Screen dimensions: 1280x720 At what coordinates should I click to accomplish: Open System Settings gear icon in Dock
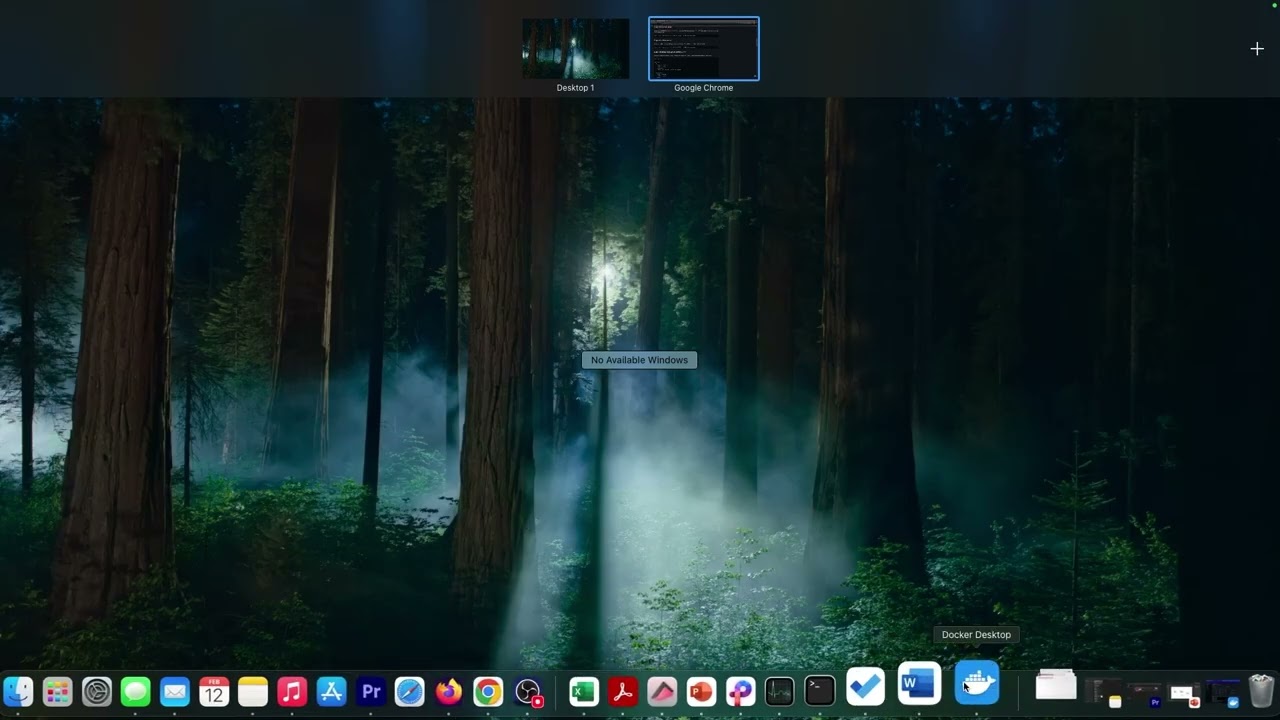tap(97, 691)
